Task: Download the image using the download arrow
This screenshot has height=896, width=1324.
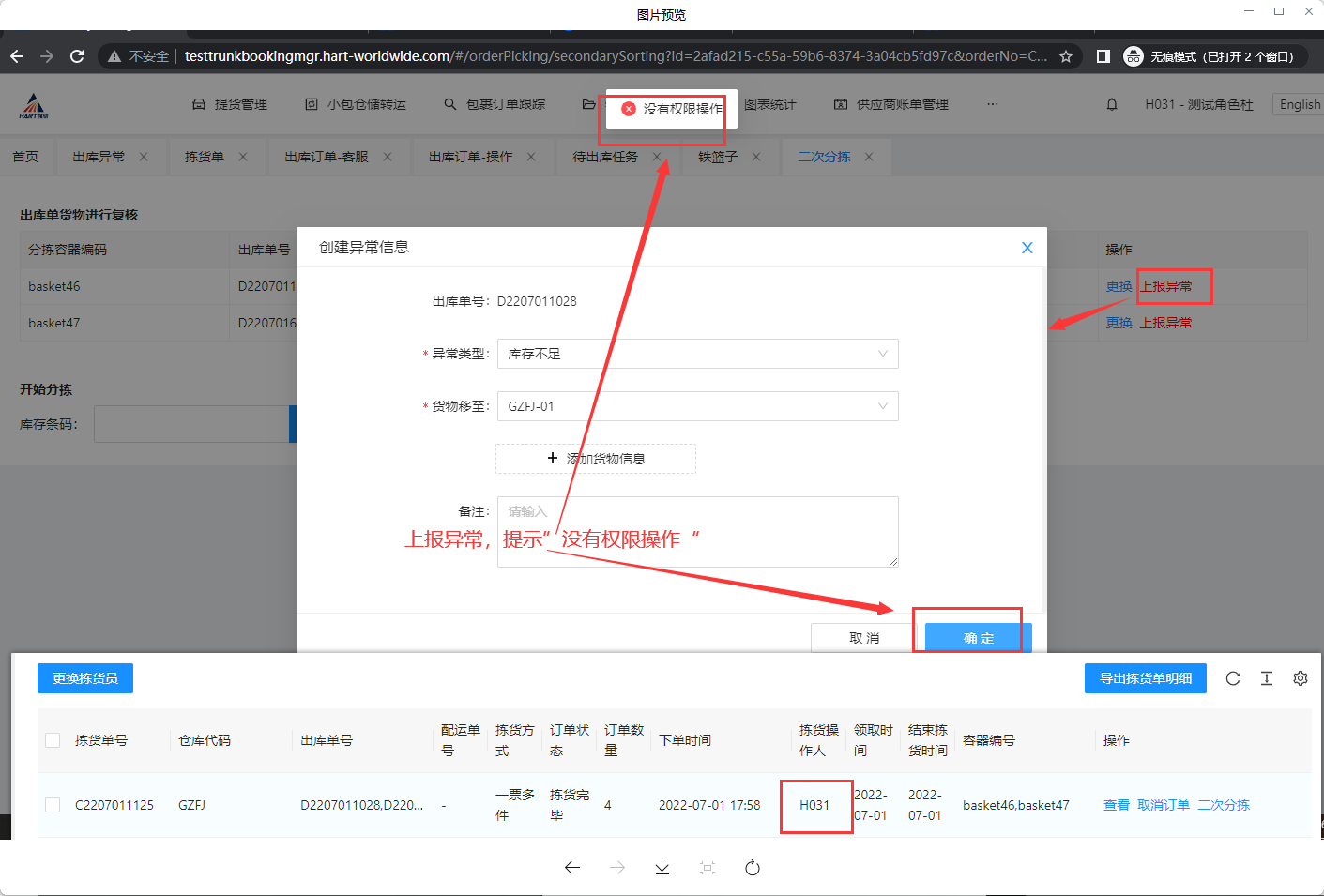Action: 662,868
